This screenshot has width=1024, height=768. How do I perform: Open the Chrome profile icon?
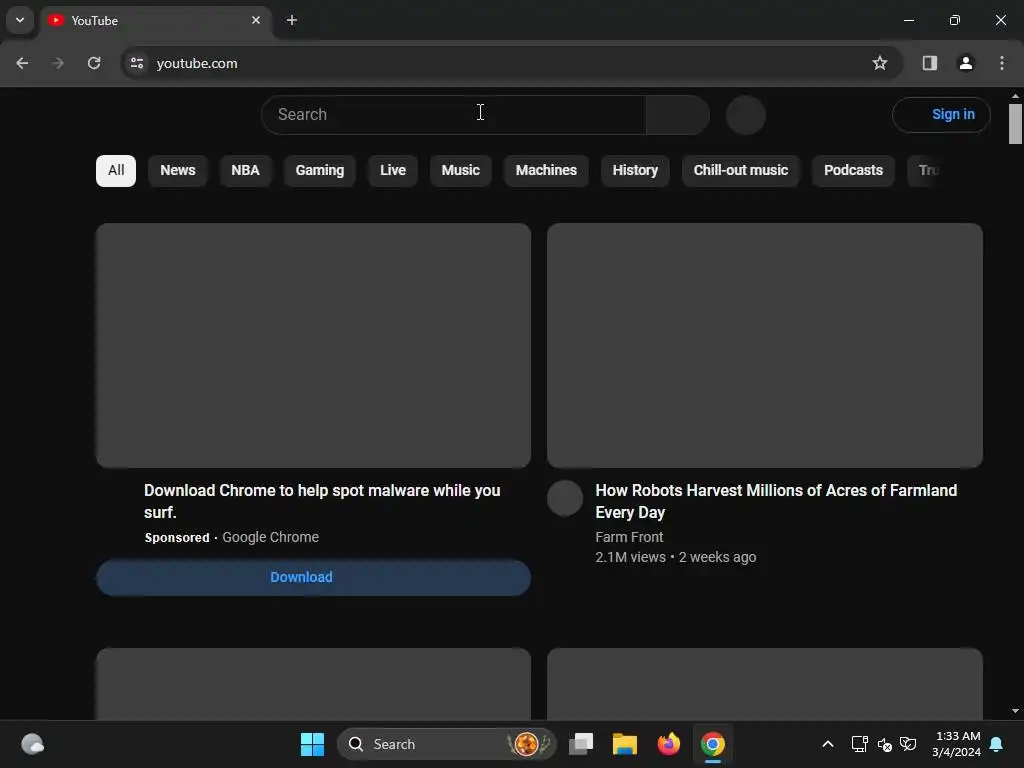click(966, 63)
